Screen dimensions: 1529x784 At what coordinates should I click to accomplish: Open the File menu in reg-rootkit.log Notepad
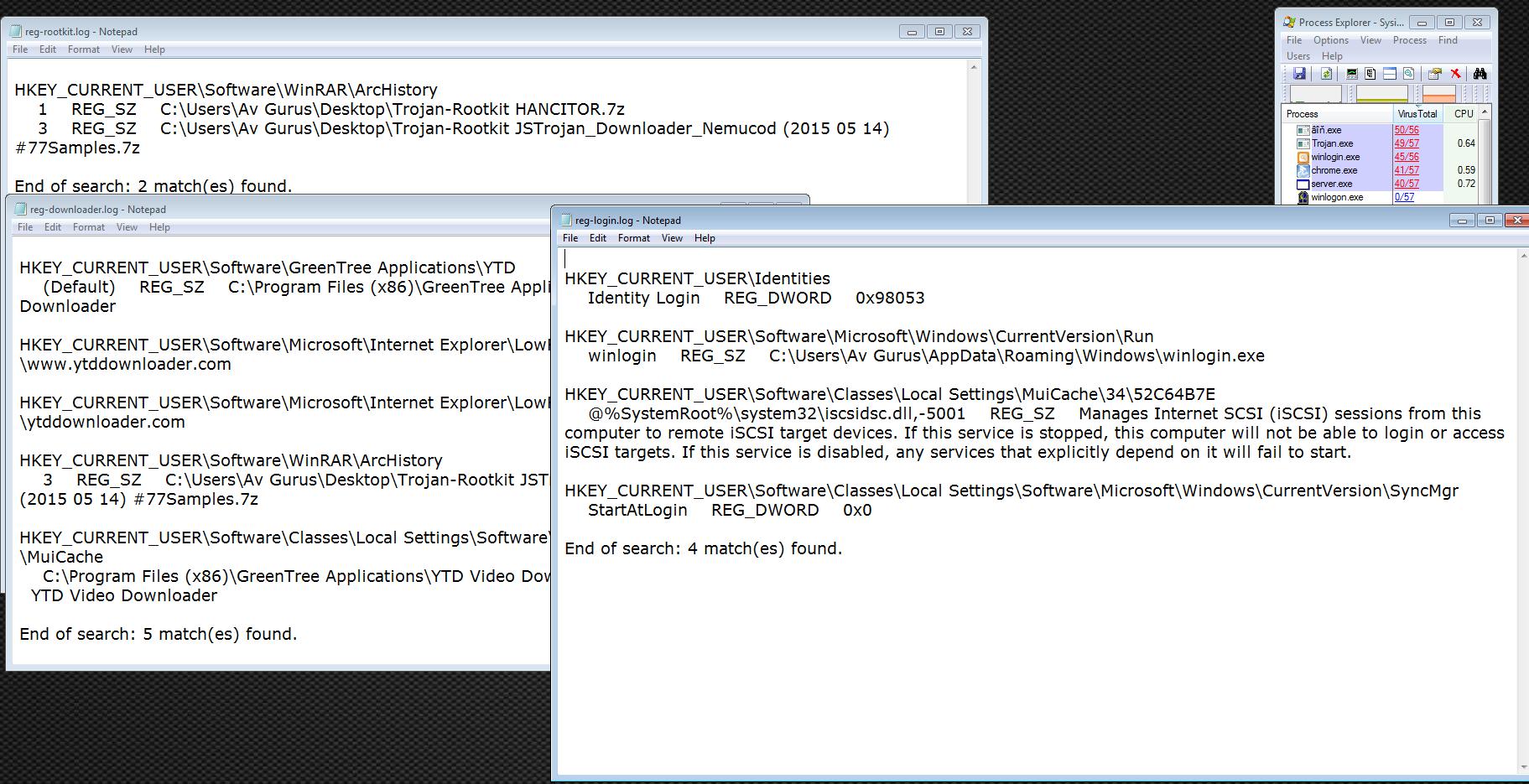20,49
